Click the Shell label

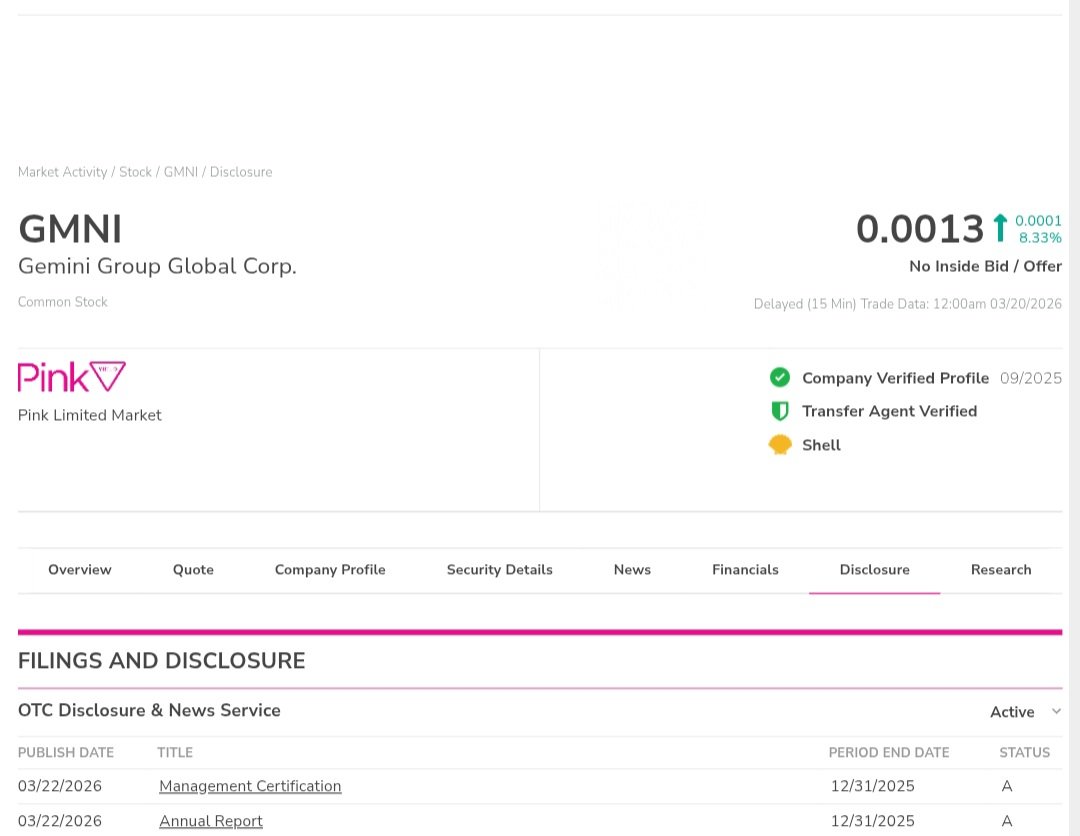[x=822, y=445]
